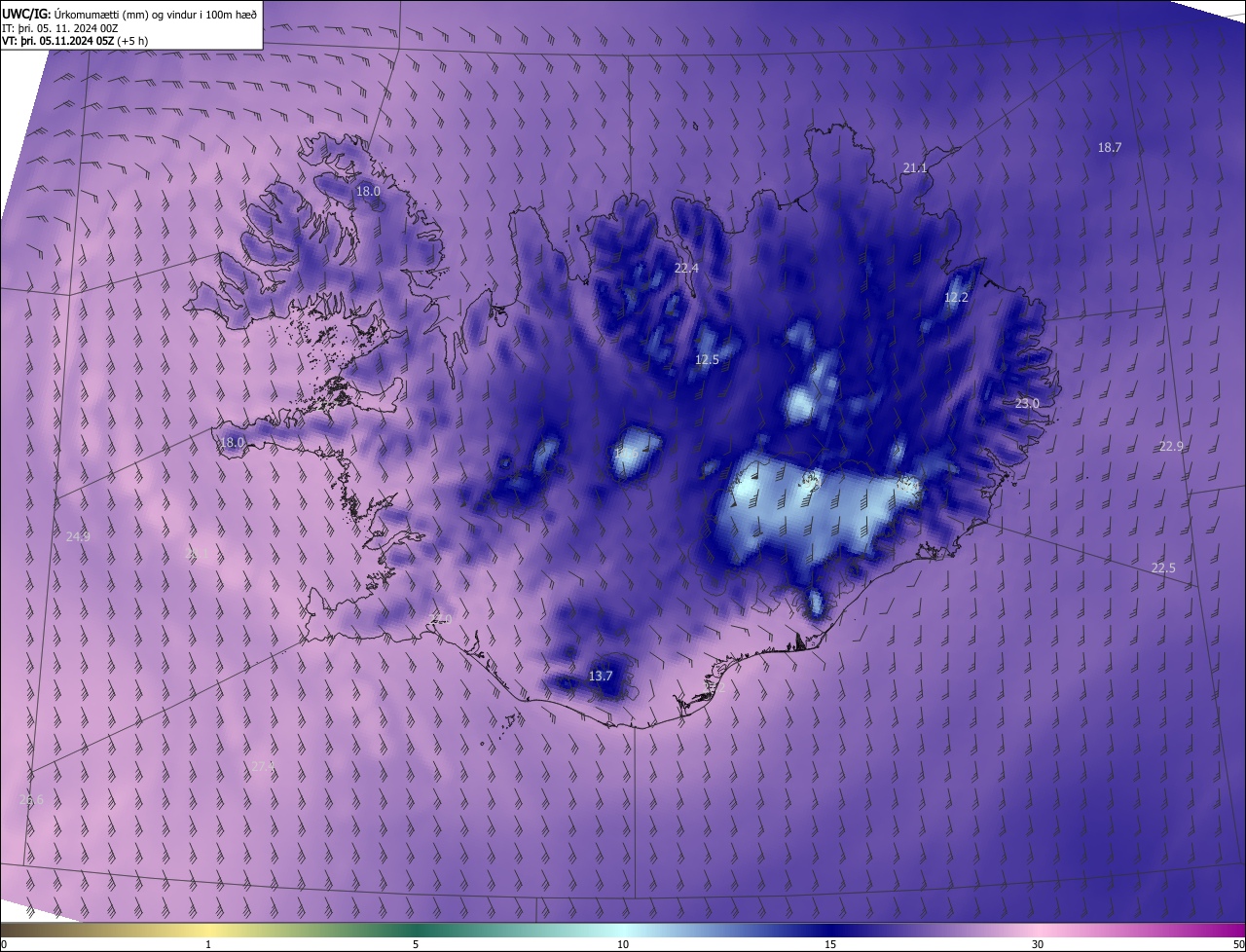Click the '5' tick on the color scale

coord(416,944)
